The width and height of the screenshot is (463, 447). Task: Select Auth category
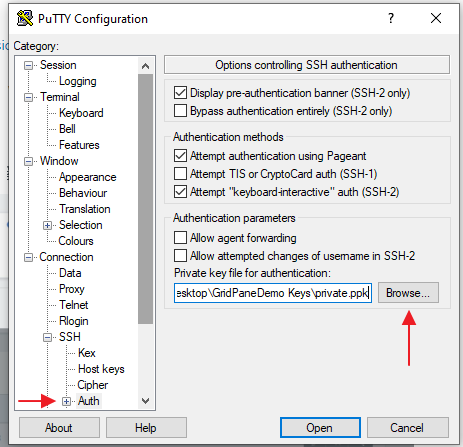(x=88, y=401)
